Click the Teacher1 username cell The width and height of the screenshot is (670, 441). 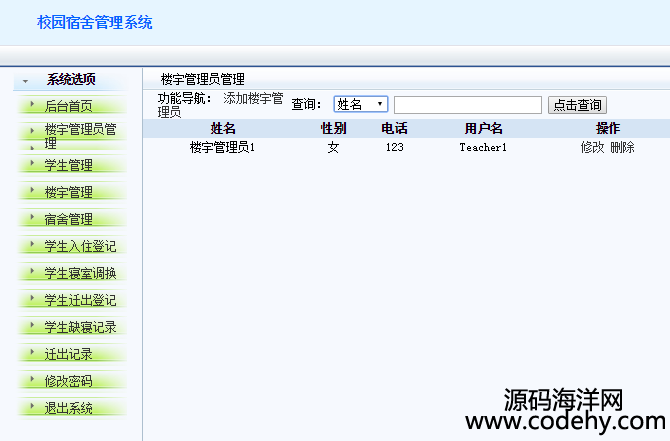click(x=483, y=147)
